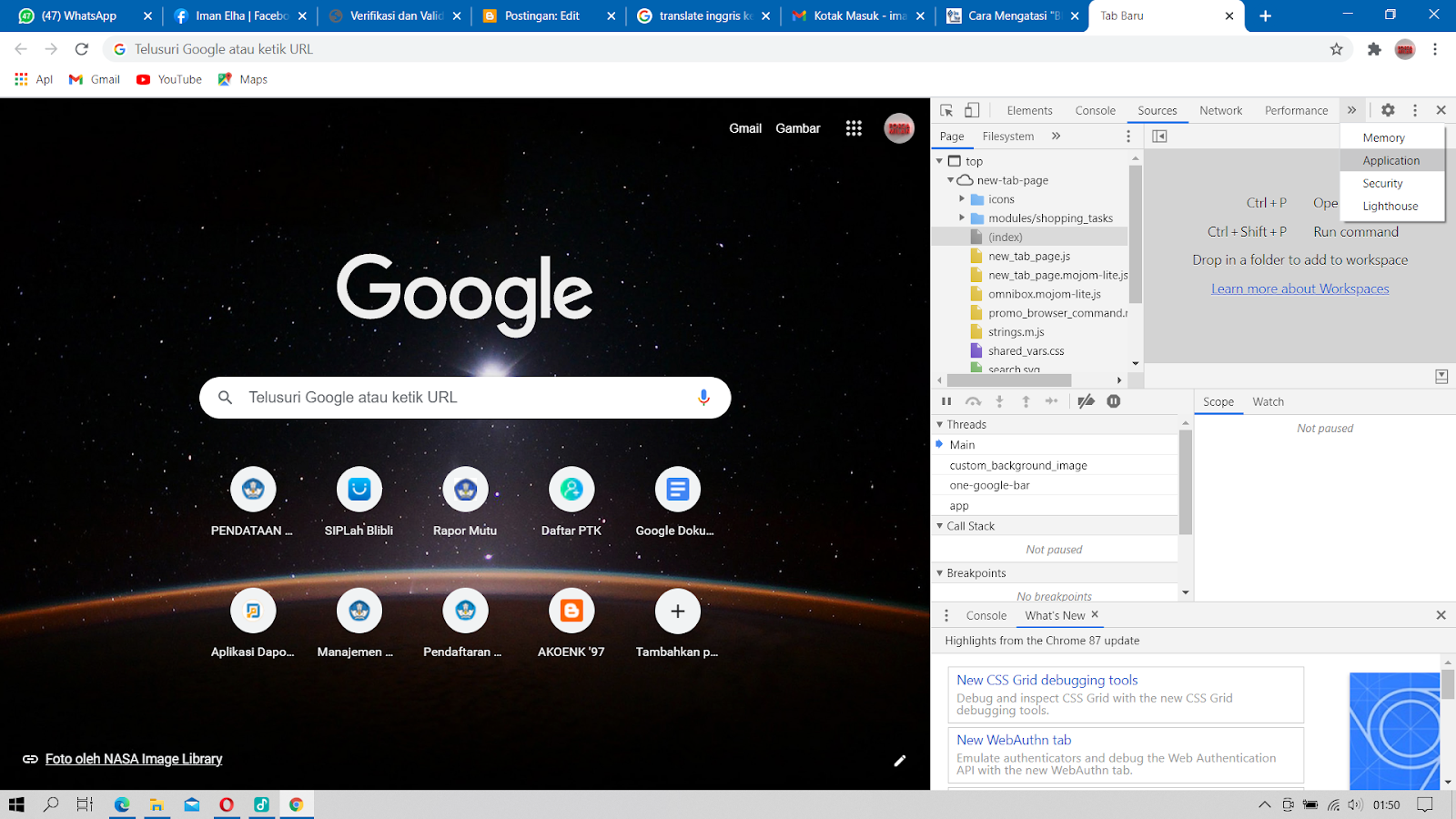Select Memory from overflow menu

(x=1391, y=137)
